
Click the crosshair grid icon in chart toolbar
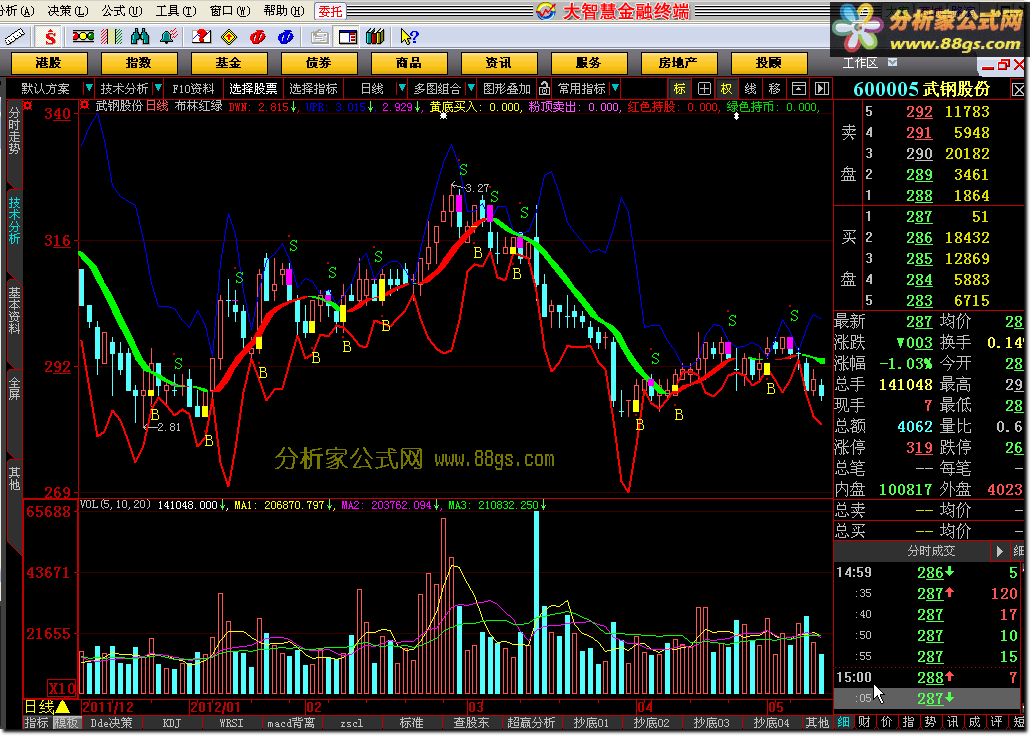(704, 88)
